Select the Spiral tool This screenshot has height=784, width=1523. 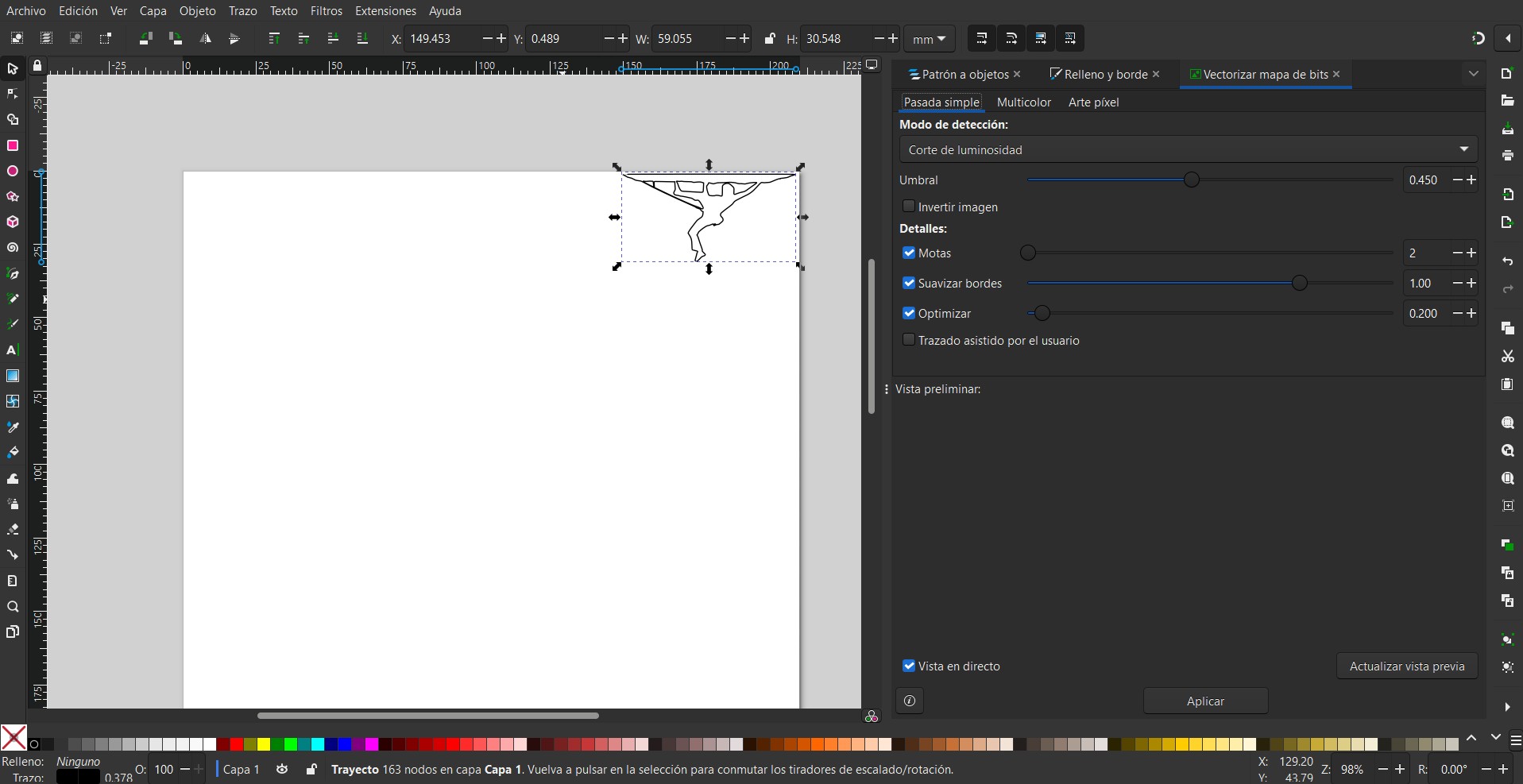(x=13, y=248)
